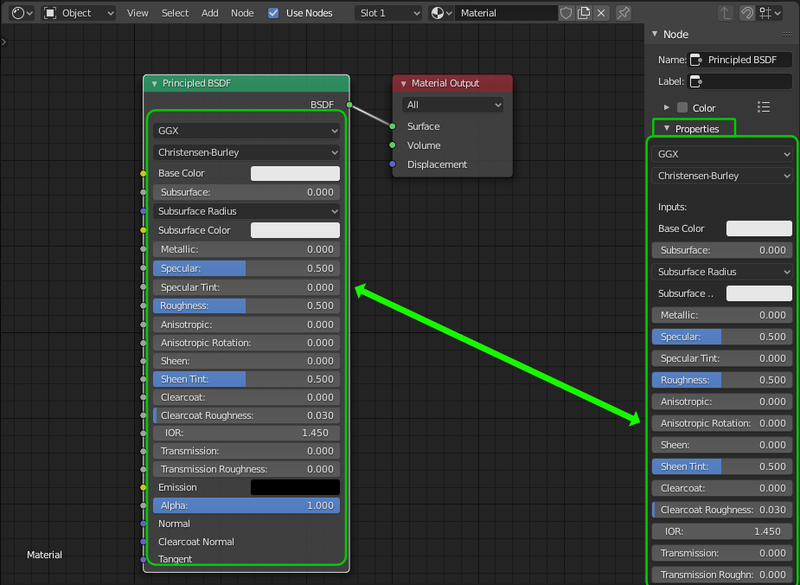Collapse the Principled BSDF node
This screenshot has width=800, height=585.
coord(154,84)
